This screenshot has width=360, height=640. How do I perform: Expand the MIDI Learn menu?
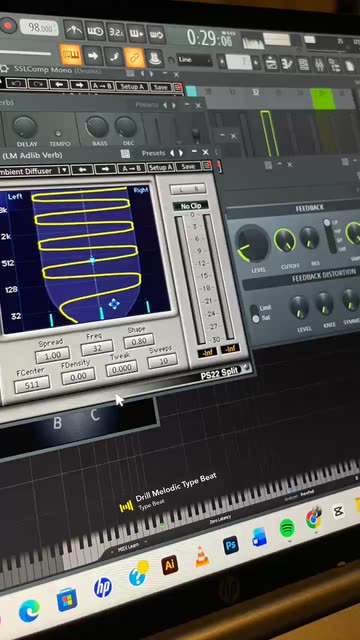[128, 549]
